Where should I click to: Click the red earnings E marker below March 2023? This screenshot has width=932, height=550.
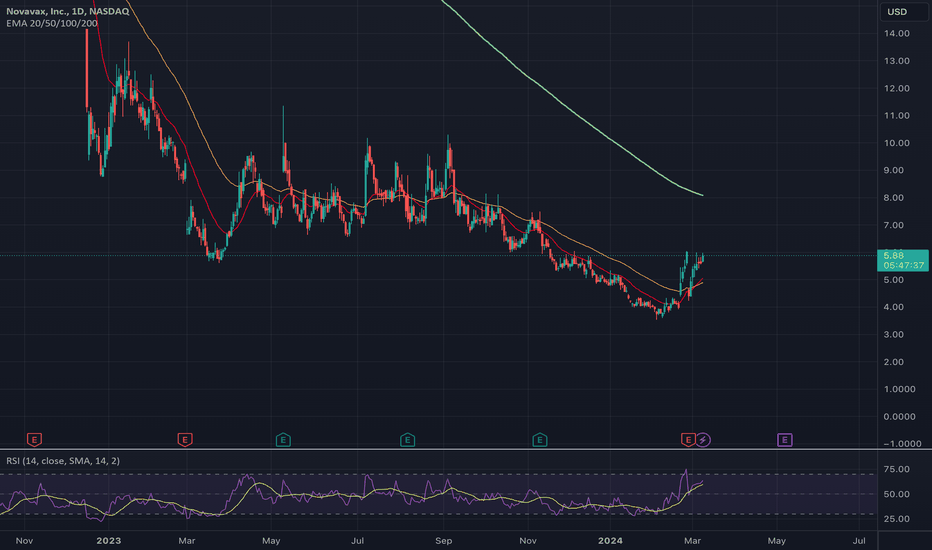(x=185, y=440)
